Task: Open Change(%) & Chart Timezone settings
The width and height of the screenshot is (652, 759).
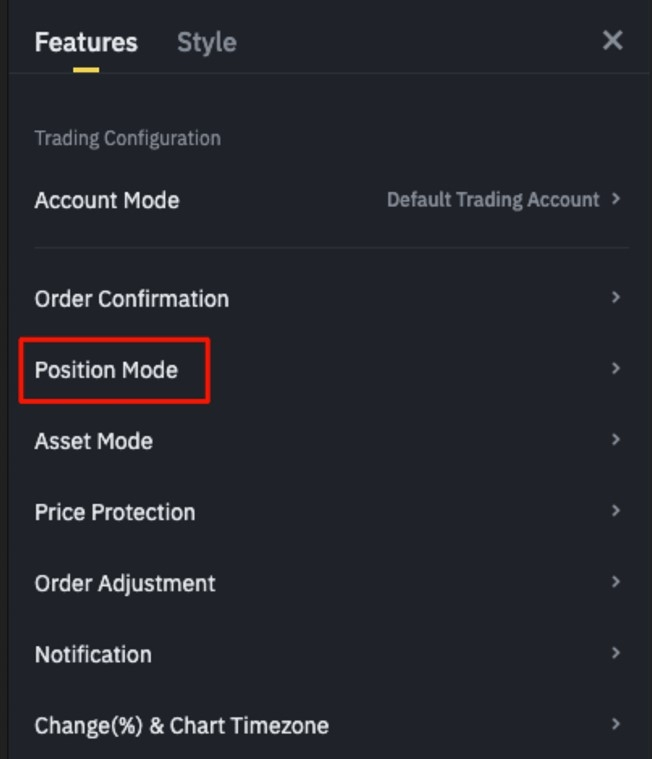Action: [x=182, y=725]
